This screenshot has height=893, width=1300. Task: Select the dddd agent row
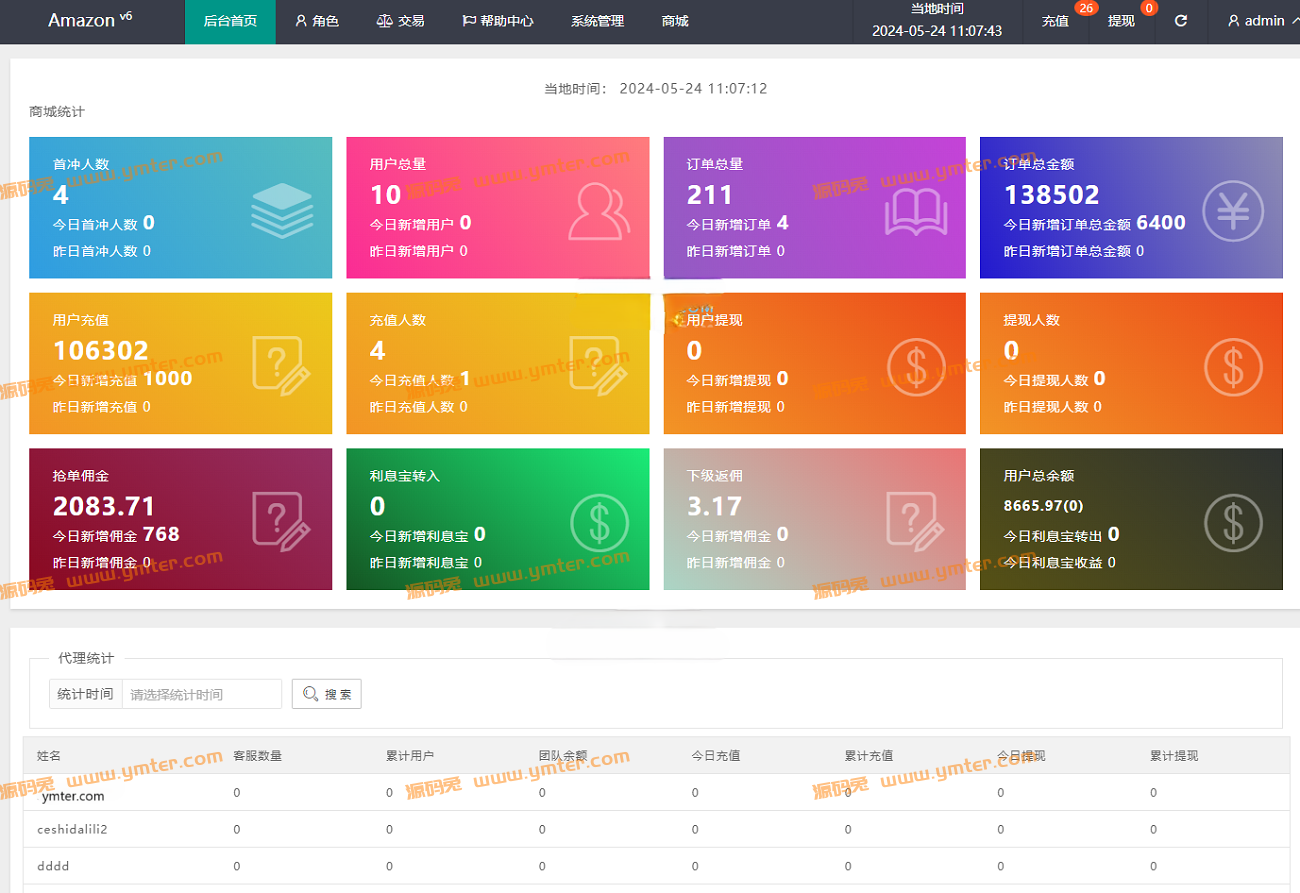(x=656, y=867)
